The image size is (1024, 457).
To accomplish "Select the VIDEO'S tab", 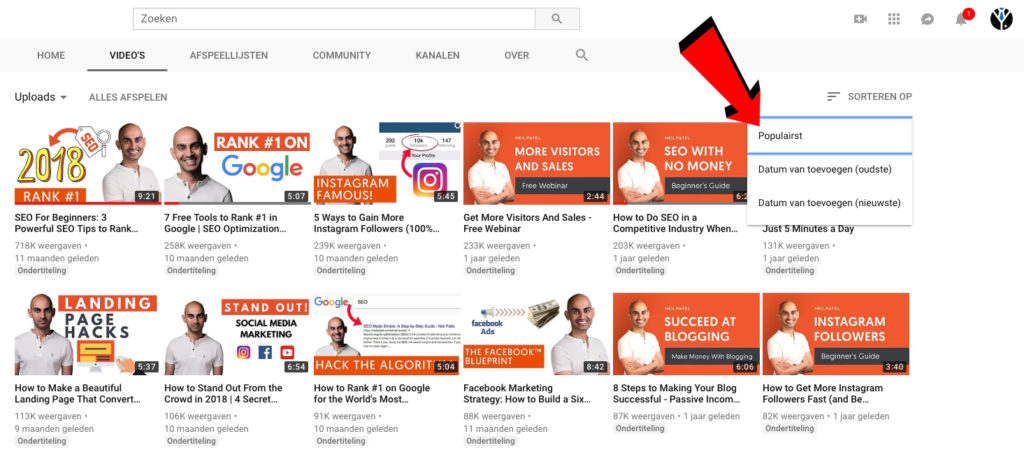I will pos(127,55).
